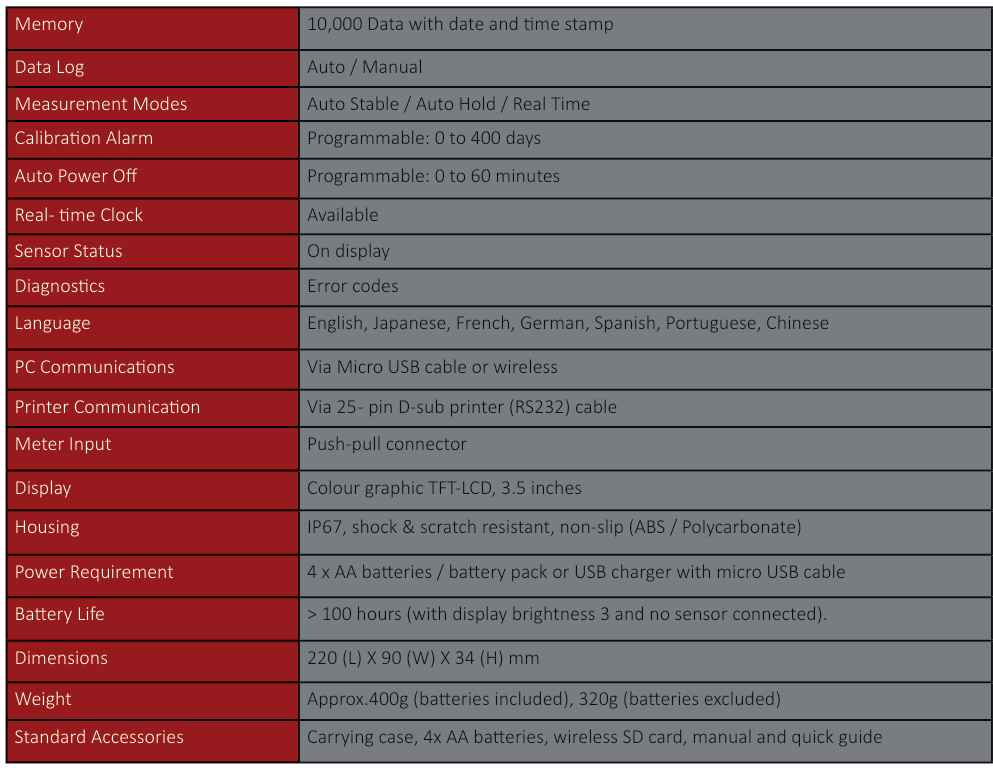Click the Printer Communication label cell
This screenshot has width=993, height=768.
[108, 407]
